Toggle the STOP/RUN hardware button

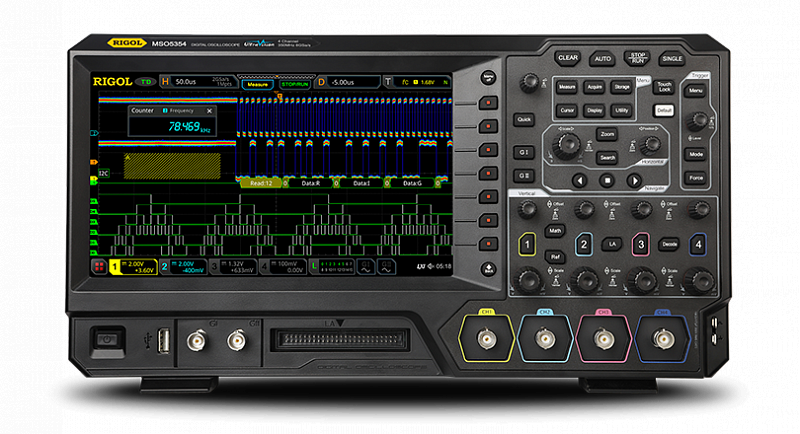tap(637, 58)
